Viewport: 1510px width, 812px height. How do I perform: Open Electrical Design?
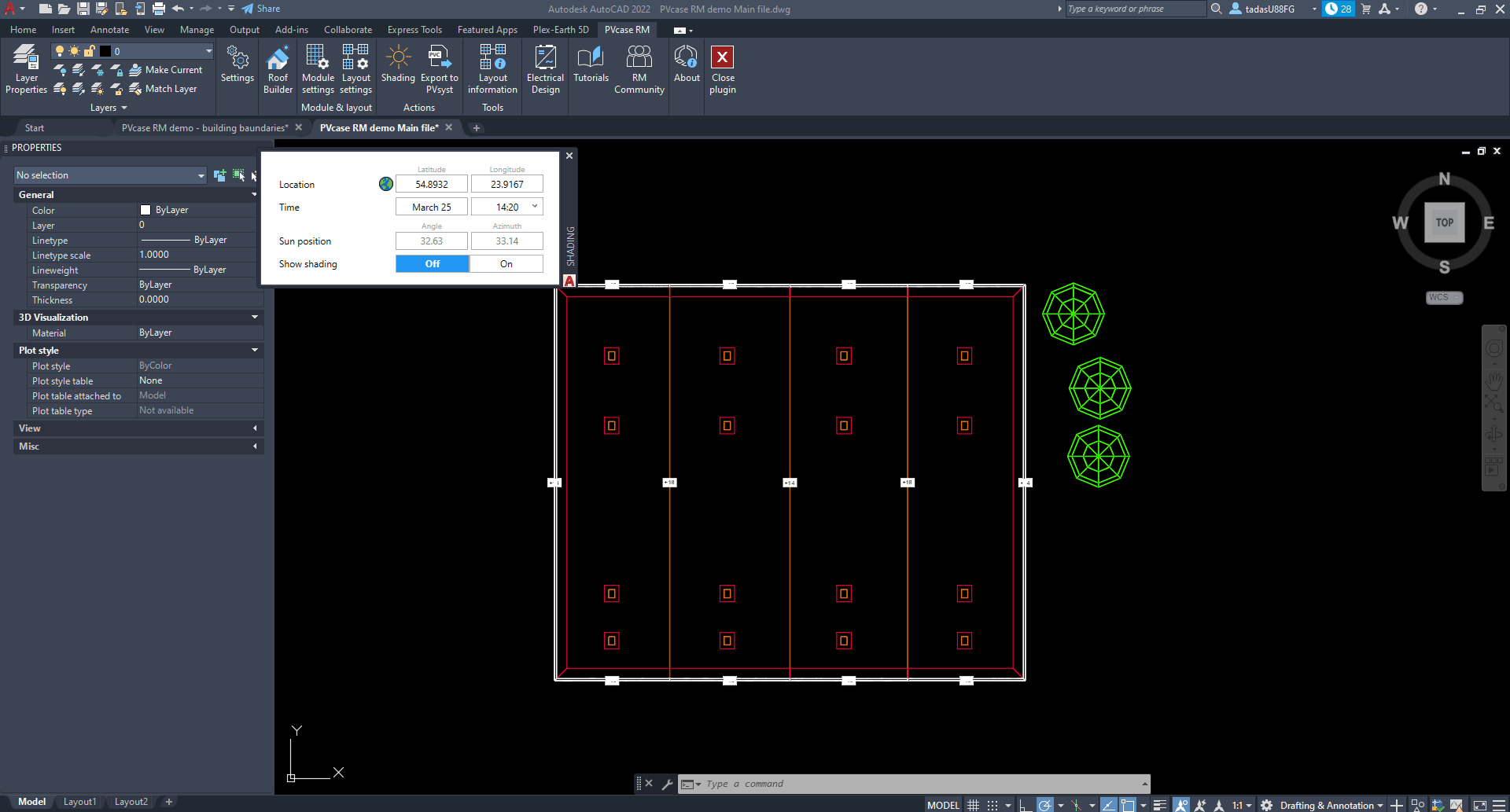pyautogui.click(x=545, y=69)
